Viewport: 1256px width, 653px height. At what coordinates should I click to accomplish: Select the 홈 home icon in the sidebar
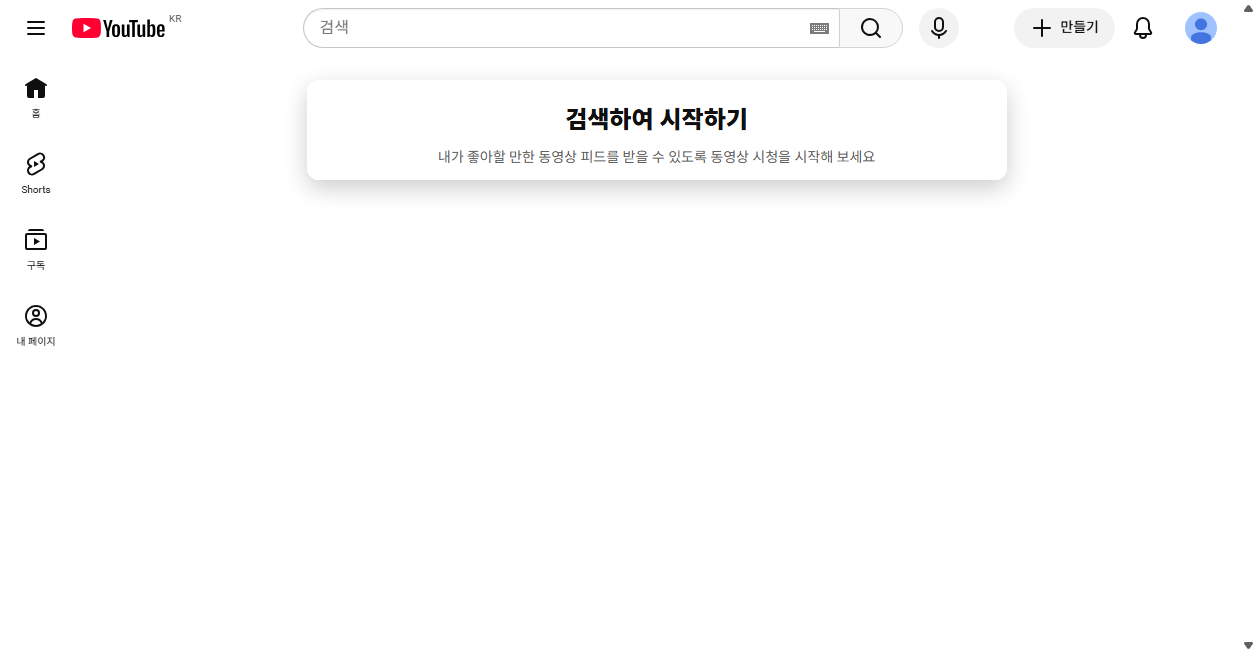tap(36, 88)
